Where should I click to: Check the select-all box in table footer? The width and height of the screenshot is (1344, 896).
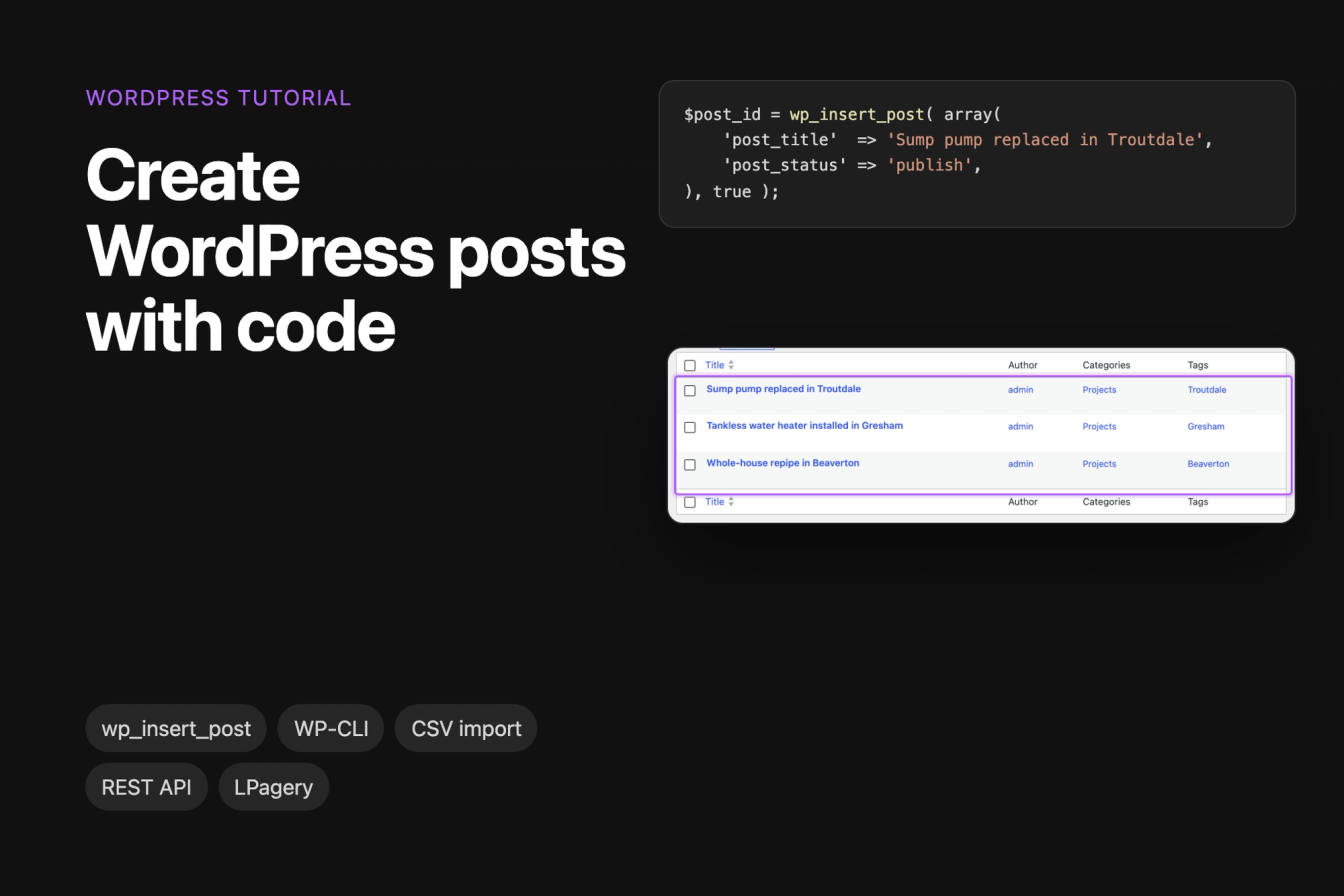pyautogui.click(x=690, y=503)
